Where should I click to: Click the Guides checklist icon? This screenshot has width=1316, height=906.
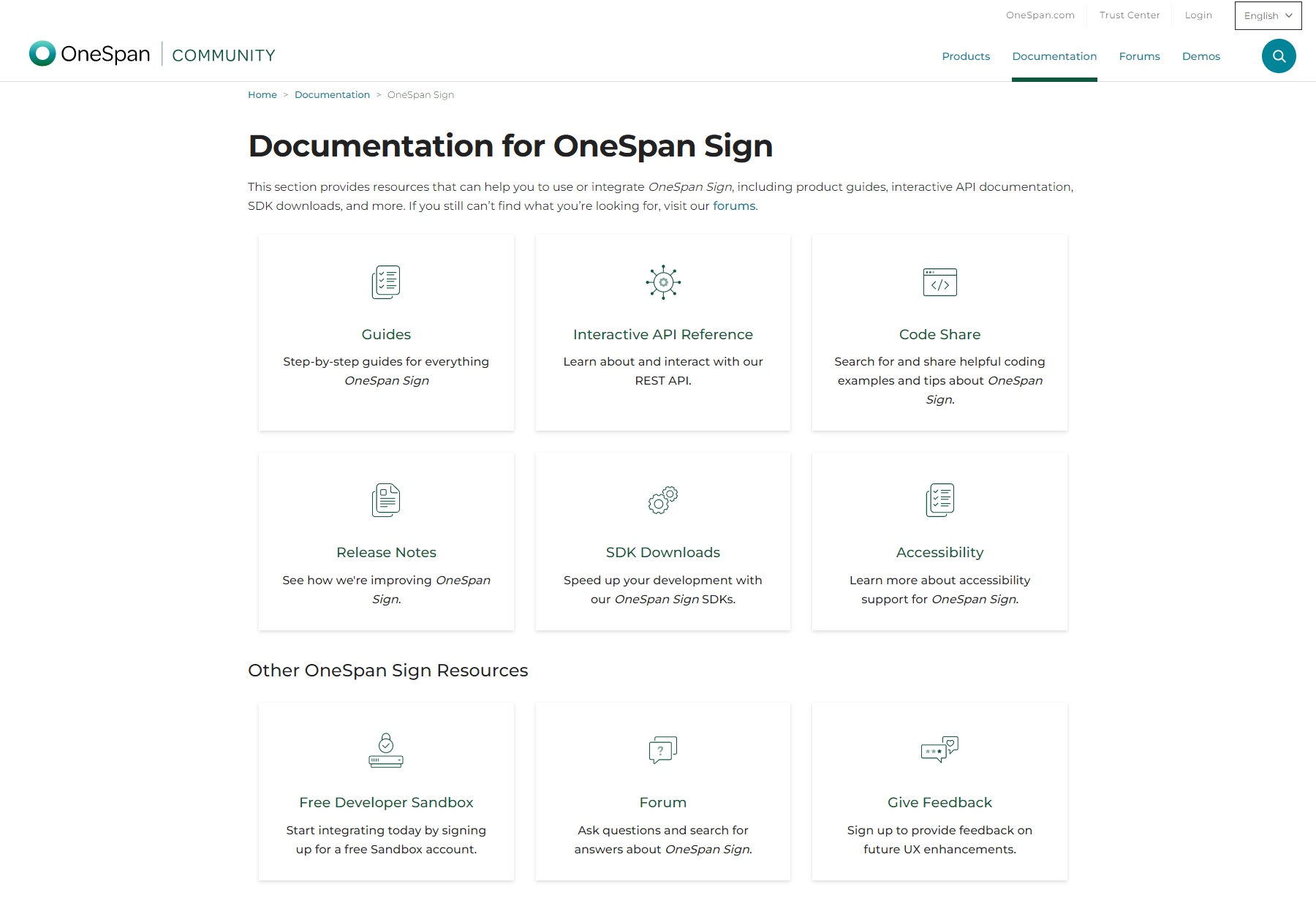[386, 282]
